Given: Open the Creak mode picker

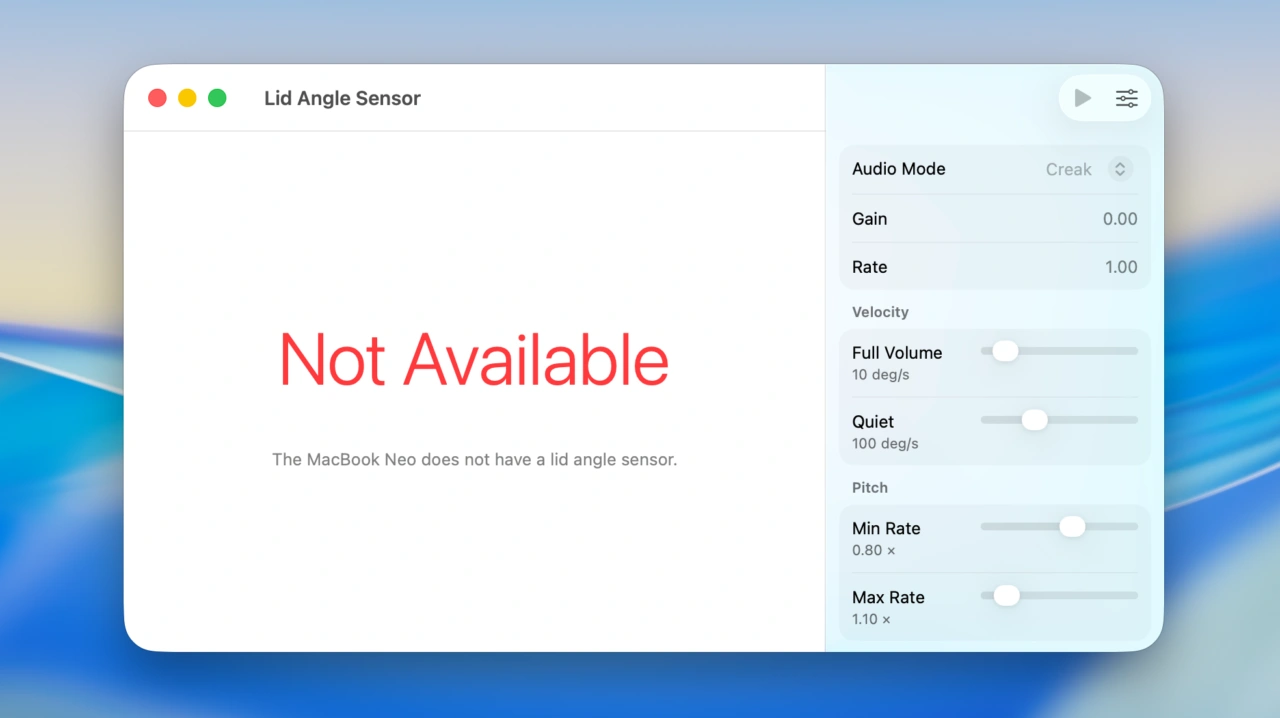Looking at the screenshot, I should click(x=1069, y=169).
